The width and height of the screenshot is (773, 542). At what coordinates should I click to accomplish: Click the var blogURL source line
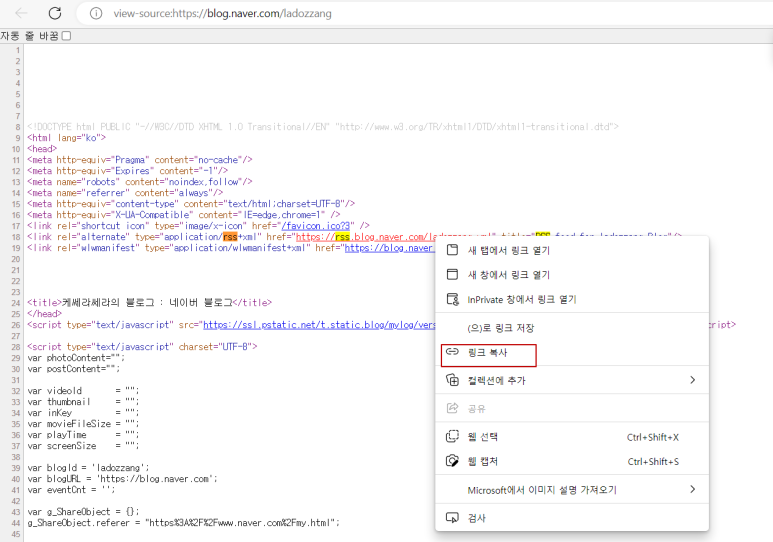click(122, 478)
